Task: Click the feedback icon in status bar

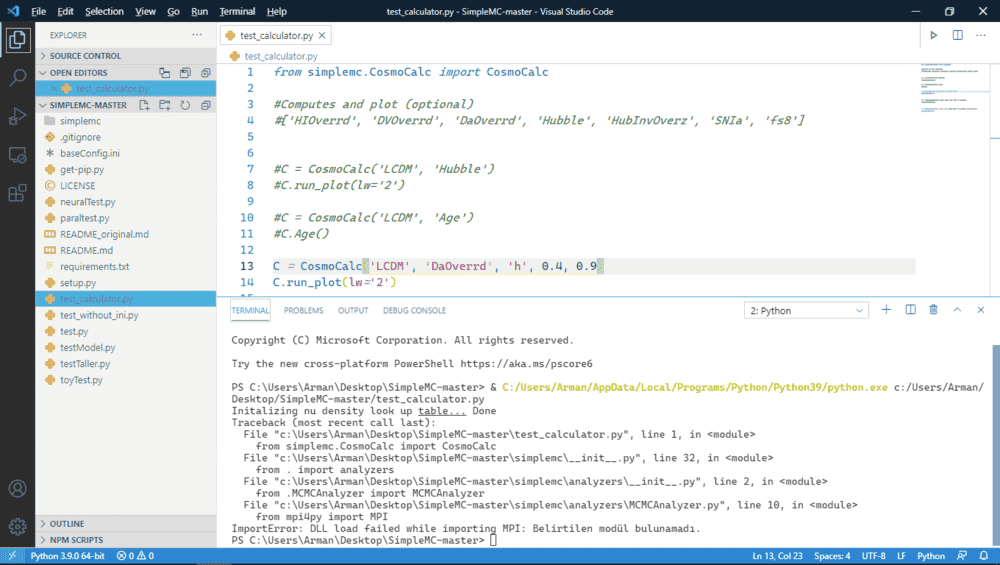Action: click(x=962, y=556)
